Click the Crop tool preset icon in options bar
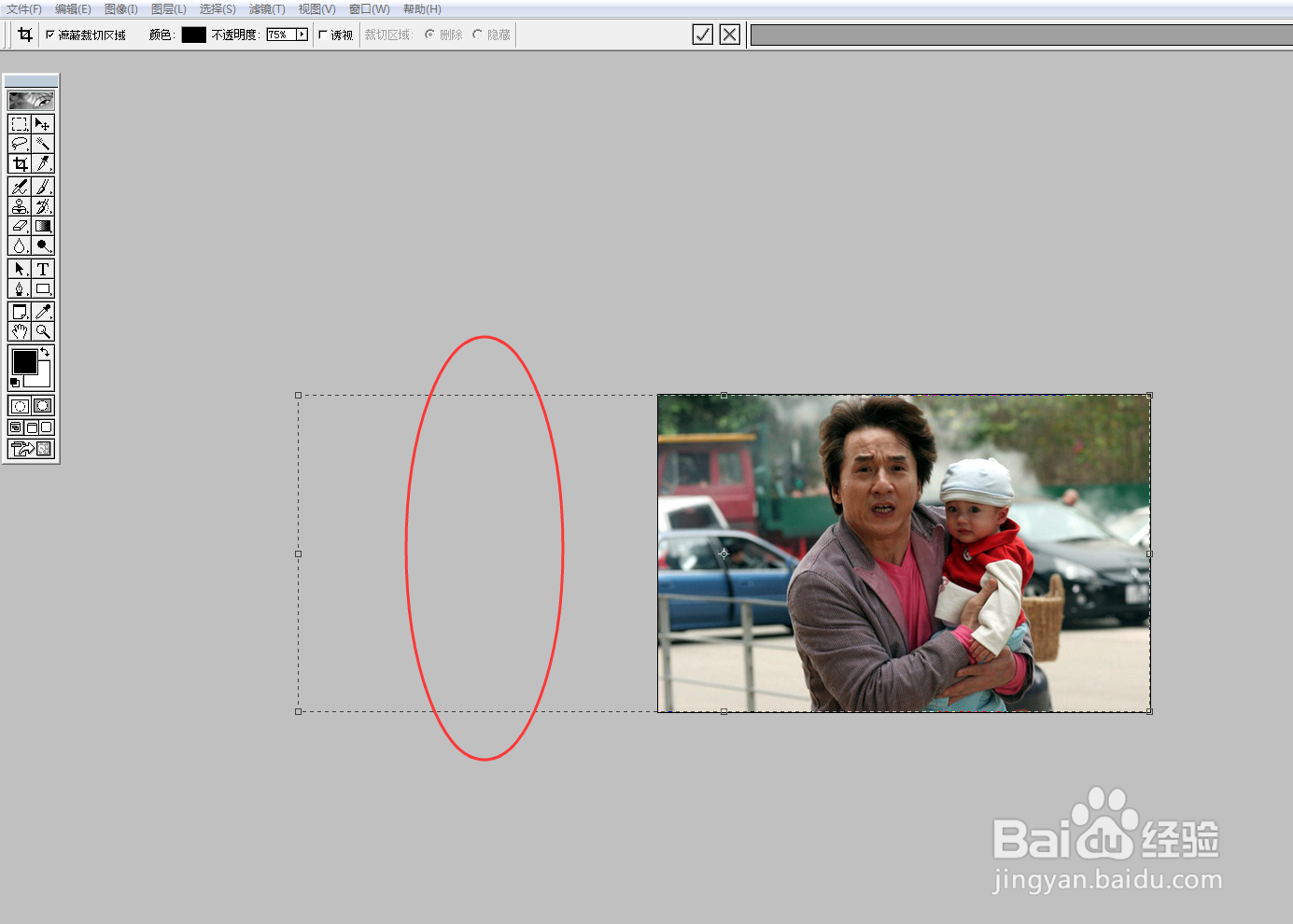Image resolution: width=1293 pixels, height=924 pixels. pyautogui.click(x=25, y=35)
